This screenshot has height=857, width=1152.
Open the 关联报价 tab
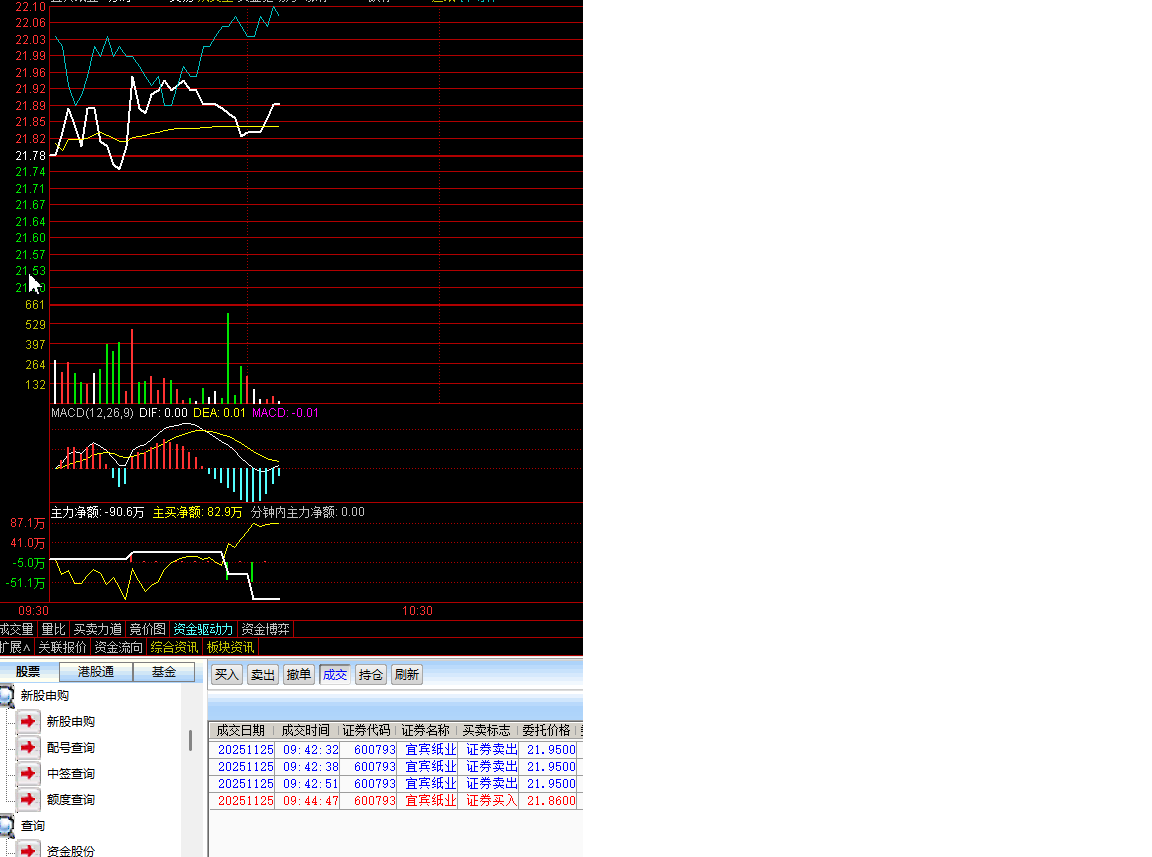[x=62, y=647]
